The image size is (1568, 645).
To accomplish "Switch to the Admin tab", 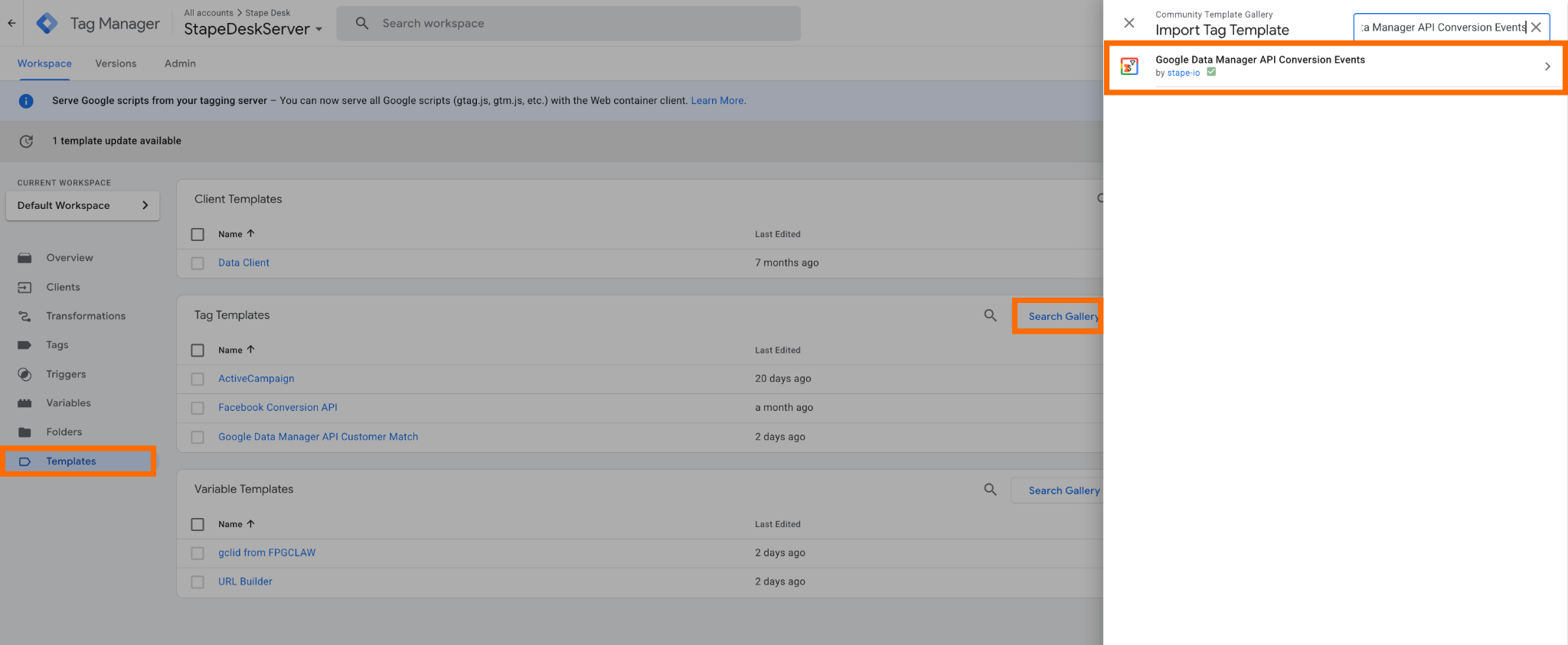I will 180,64.
